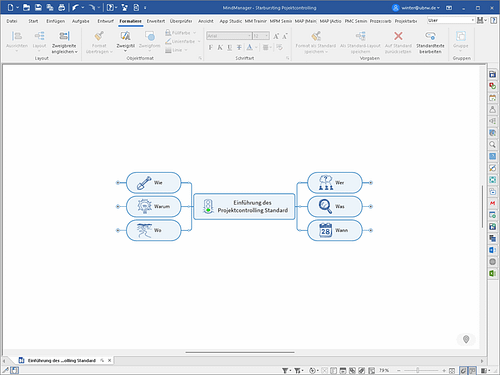
Task: Select the Warum topic
Action: [x=154, y=207]
